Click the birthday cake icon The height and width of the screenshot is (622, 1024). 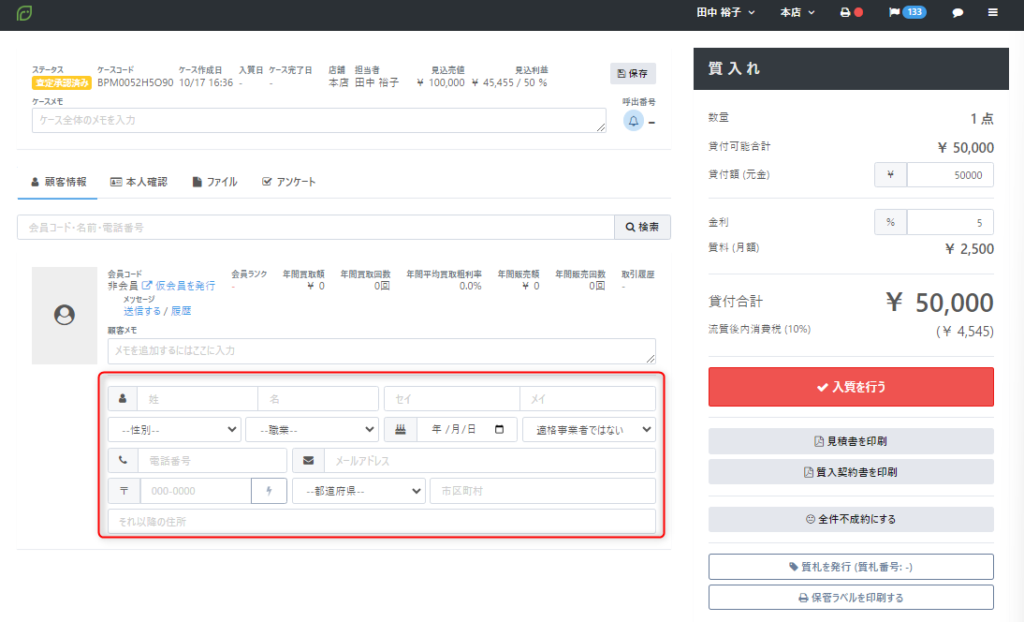tap(400, 429)
